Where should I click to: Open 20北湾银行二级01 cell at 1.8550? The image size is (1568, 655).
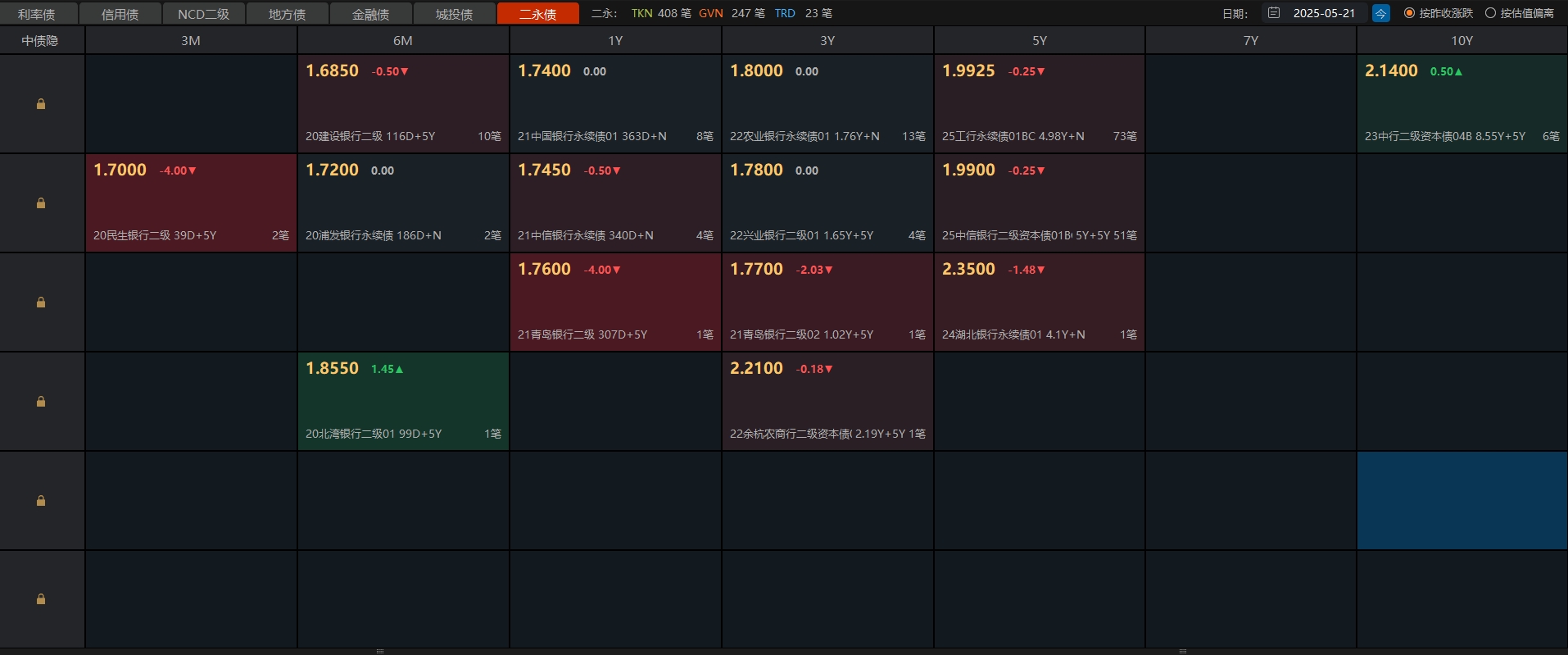(x=403, y=402)
